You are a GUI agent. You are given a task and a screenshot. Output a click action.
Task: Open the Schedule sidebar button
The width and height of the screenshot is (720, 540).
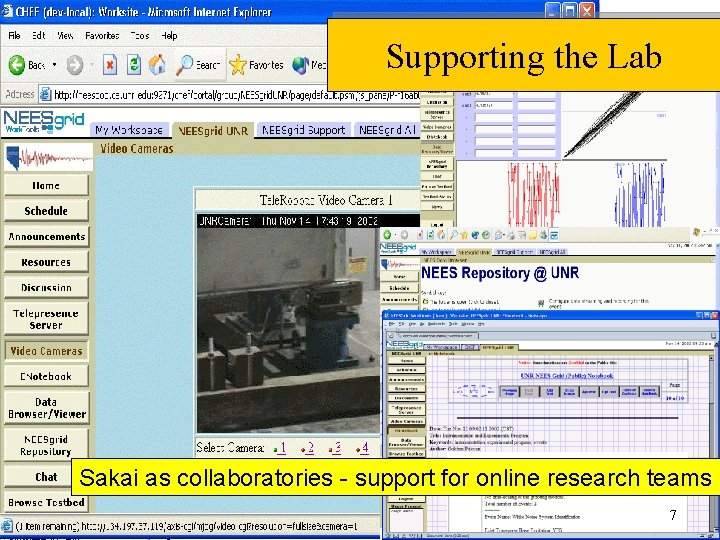tap(46, 211)
